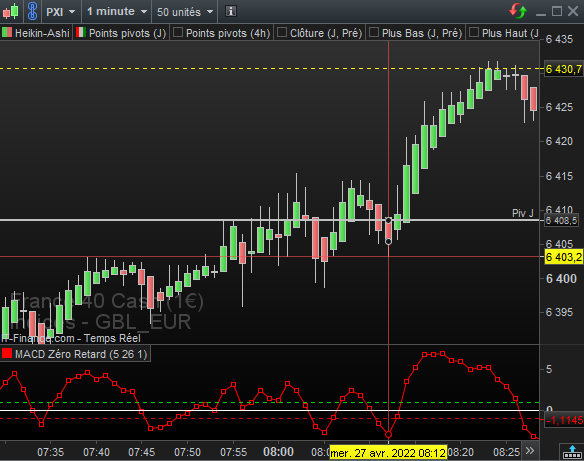Image resolution: width=584 pixels, height=461 pixels.
Task: Click the blue upload/export icon at bottom right
Action: [572, 452]
